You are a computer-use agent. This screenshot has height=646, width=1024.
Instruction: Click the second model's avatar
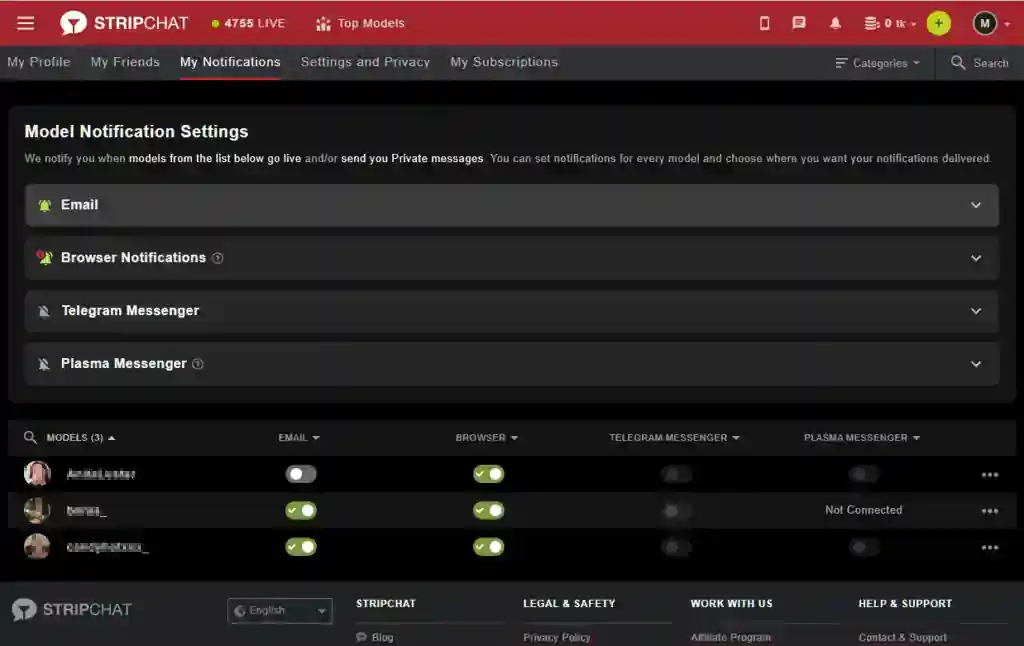tap(37, 510)
